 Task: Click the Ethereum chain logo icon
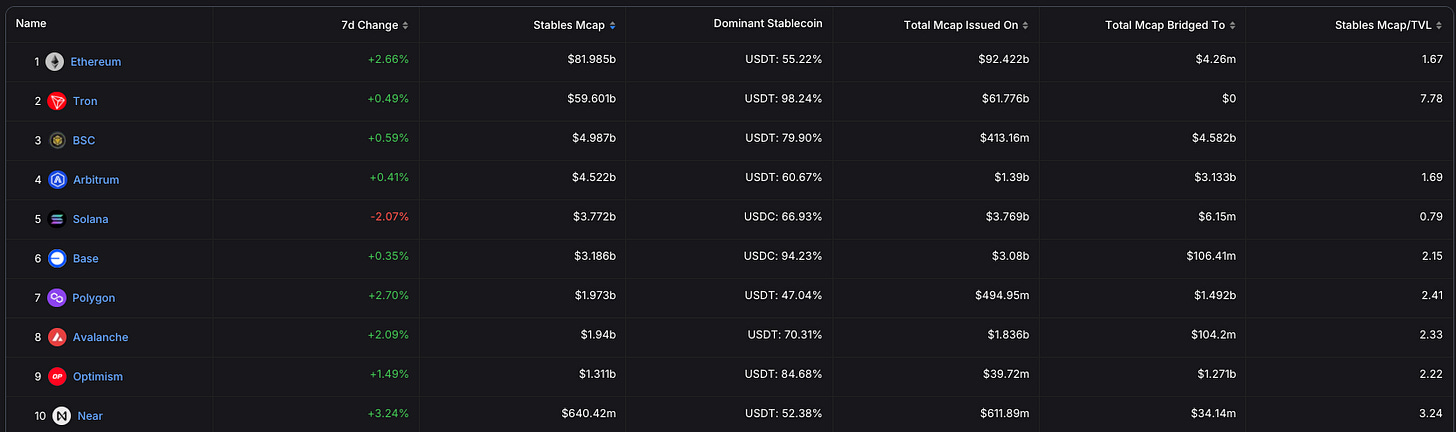55,62
